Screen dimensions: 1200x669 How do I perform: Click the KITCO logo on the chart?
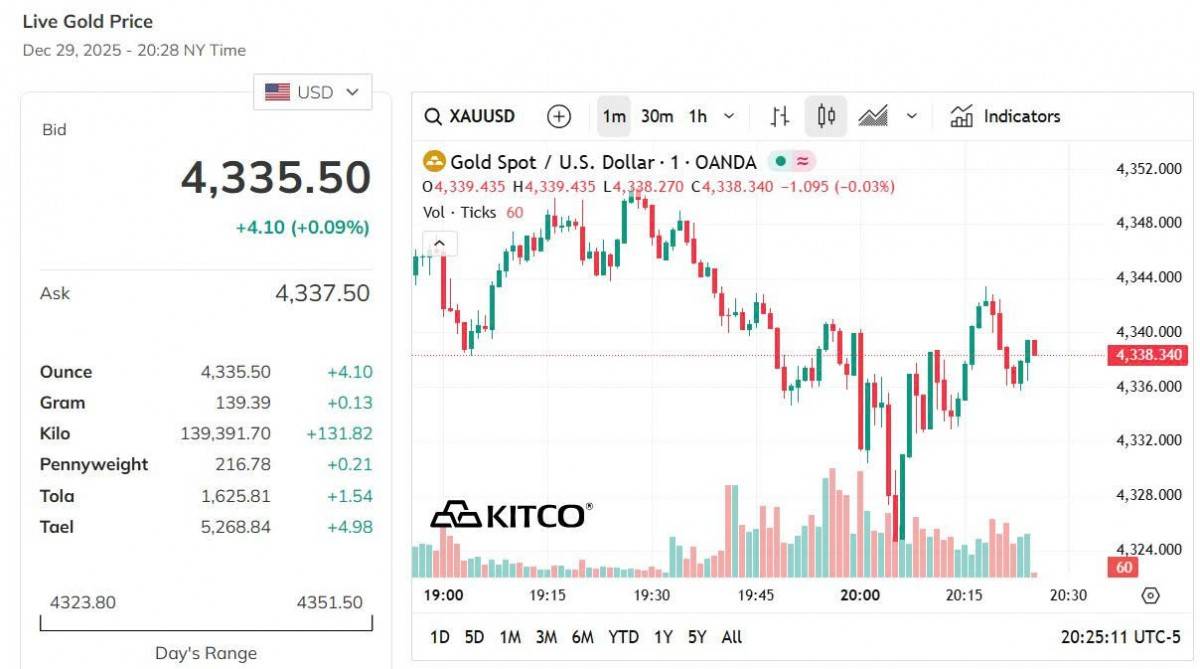(512, 516)
